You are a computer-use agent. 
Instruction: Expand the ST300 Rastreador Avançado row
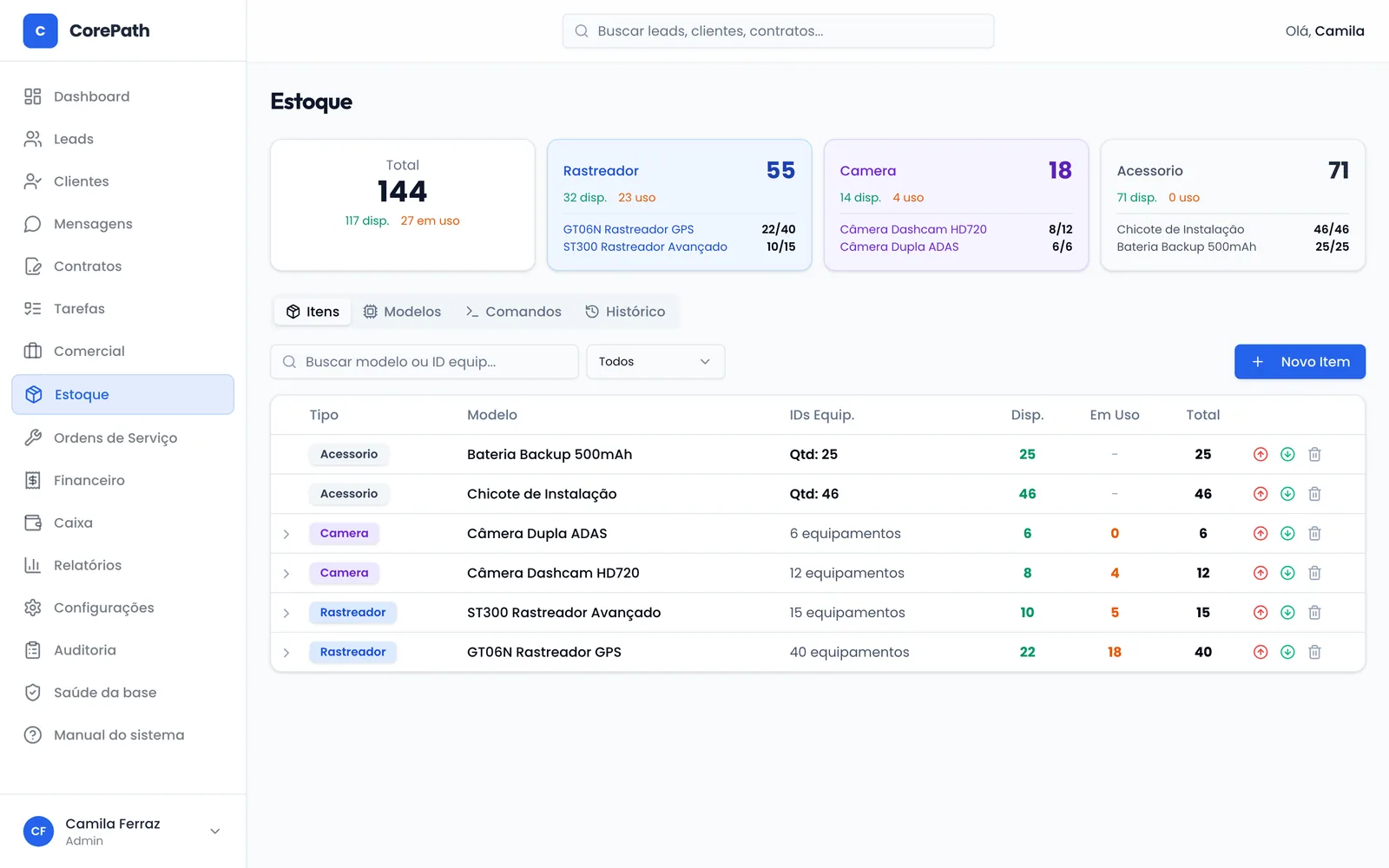(286, 613)
